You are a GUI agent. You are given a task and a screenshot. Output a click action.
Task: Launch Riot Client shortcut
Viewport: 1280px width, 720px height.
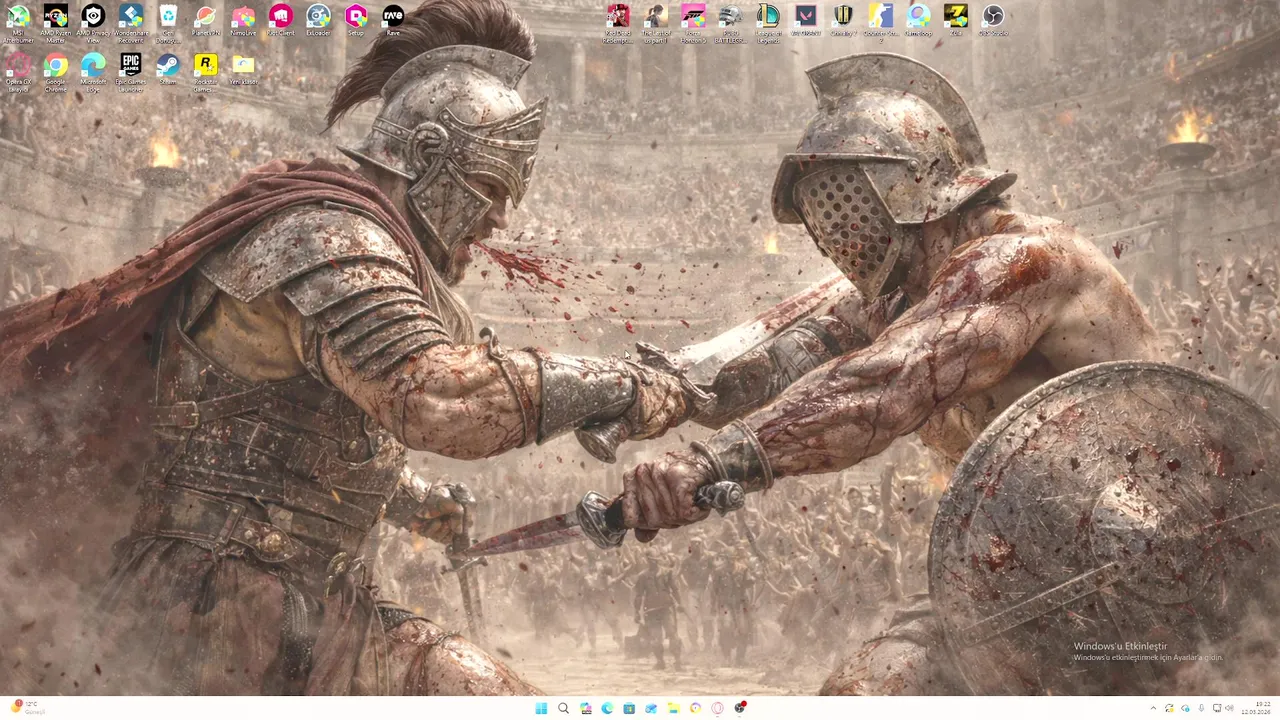coord(281,20)
